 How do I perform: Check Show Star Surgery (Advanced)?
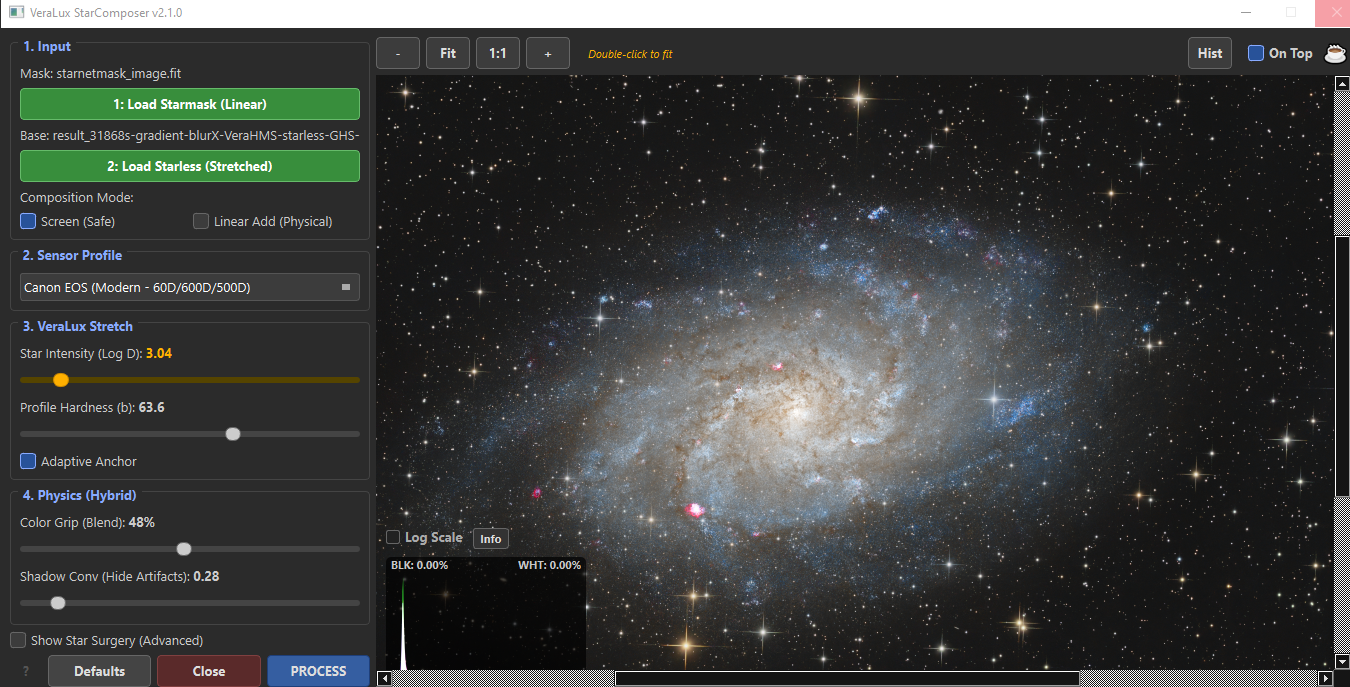click(x=18, y=640)
